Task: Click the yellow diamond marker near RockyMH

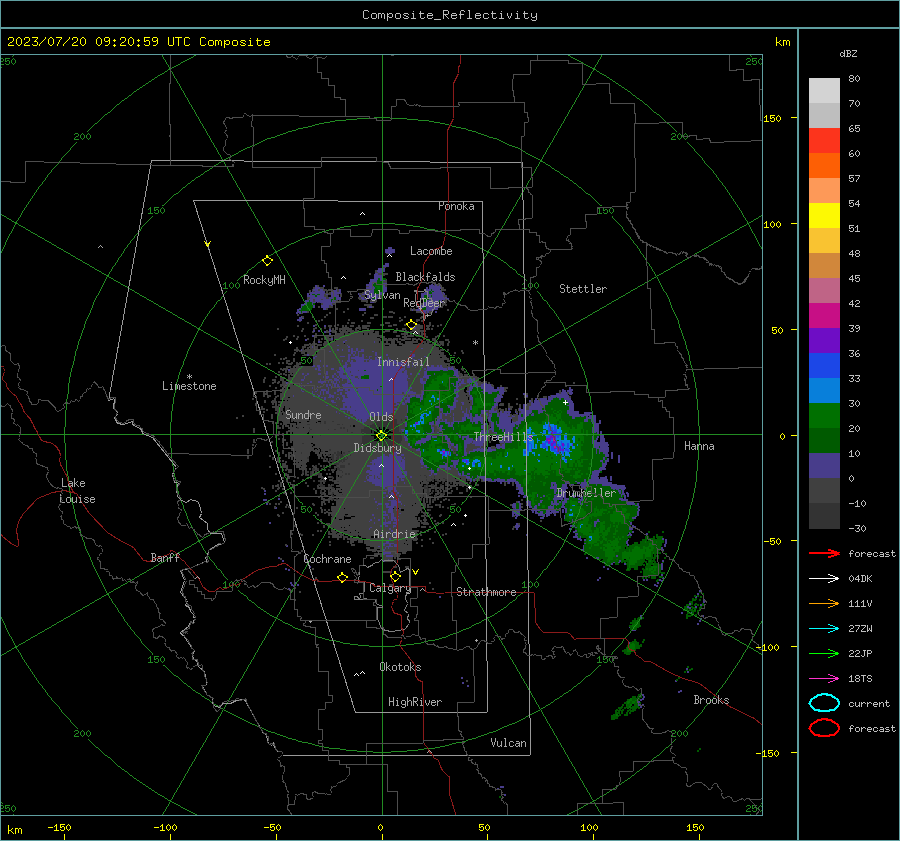Action: pyautogui.click(x=267, y=261)
